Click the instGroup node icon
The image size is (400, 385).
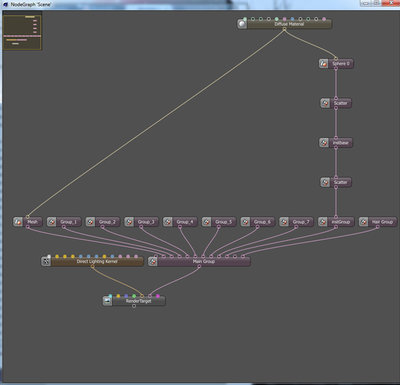(x=323, y=222)
